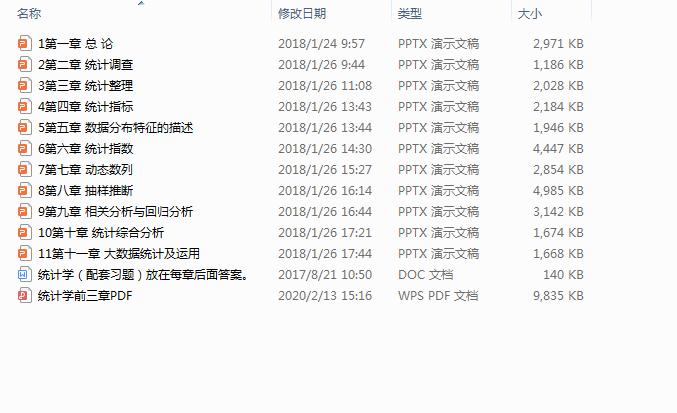Select the PPTX icon for 1第一章 总论

(25, 44)
